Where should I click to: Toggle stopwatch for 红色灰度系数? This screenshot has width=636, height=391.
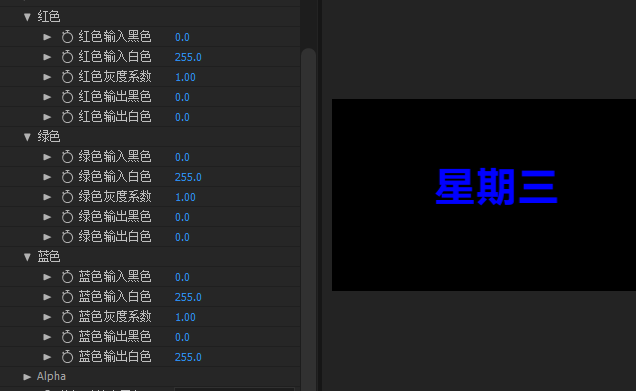[x=67, y=77]
